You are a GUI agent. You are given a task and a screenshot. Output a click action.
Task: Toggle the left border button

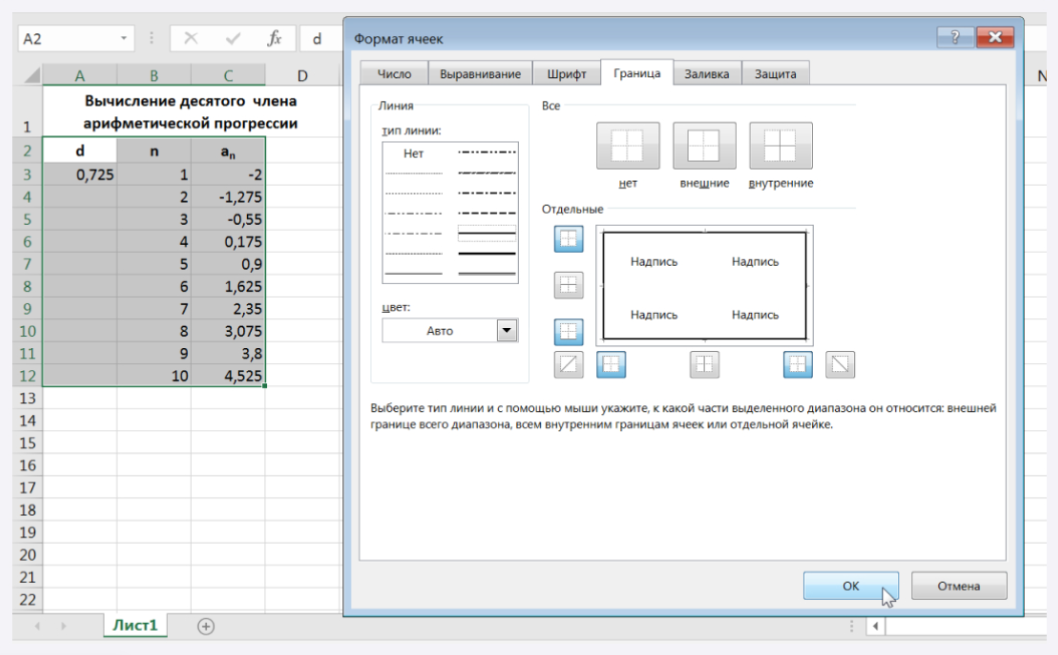(x=611, y=365)
